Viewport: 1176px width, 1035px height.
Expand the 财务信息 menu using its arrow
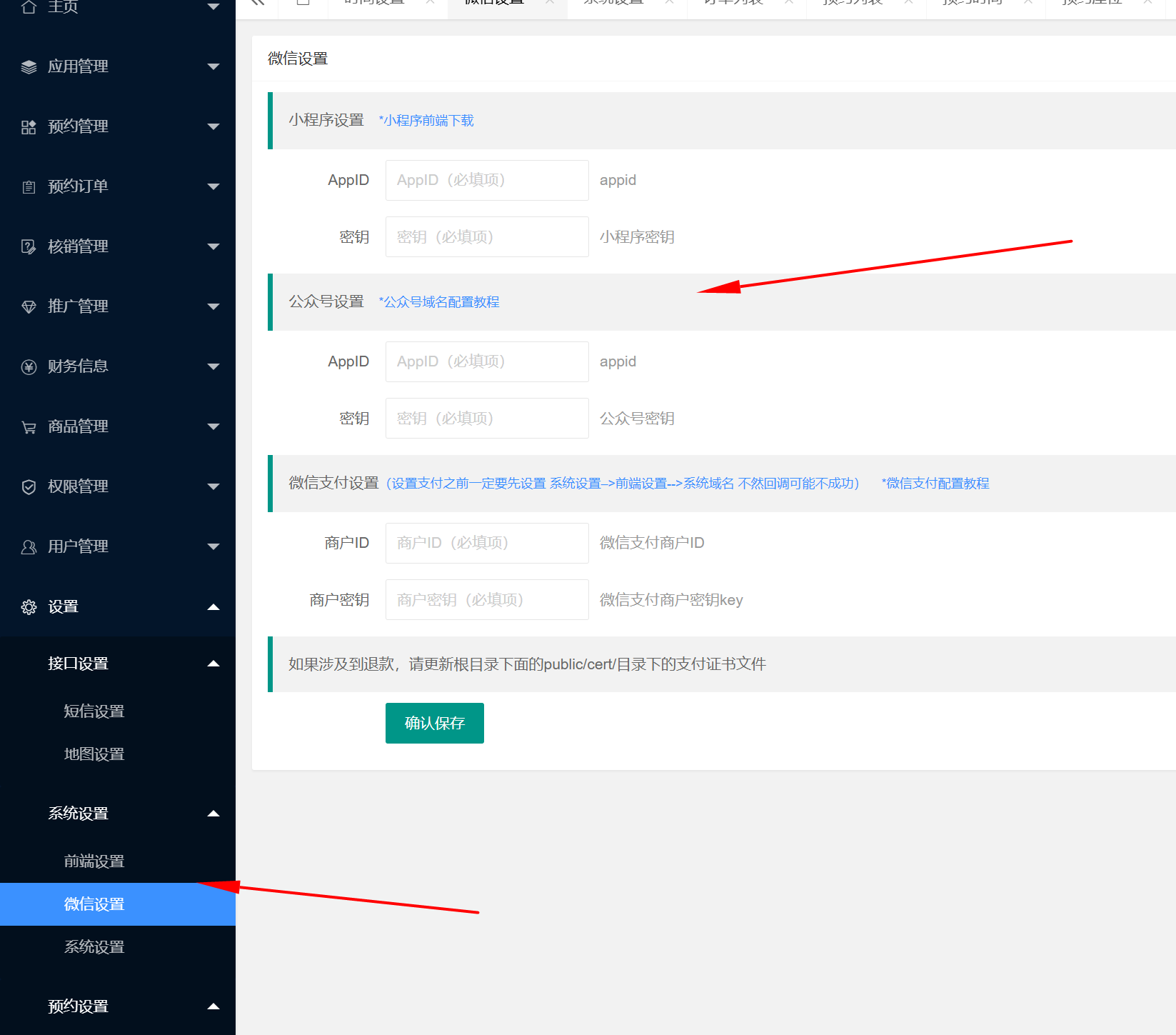click(213, 367)
